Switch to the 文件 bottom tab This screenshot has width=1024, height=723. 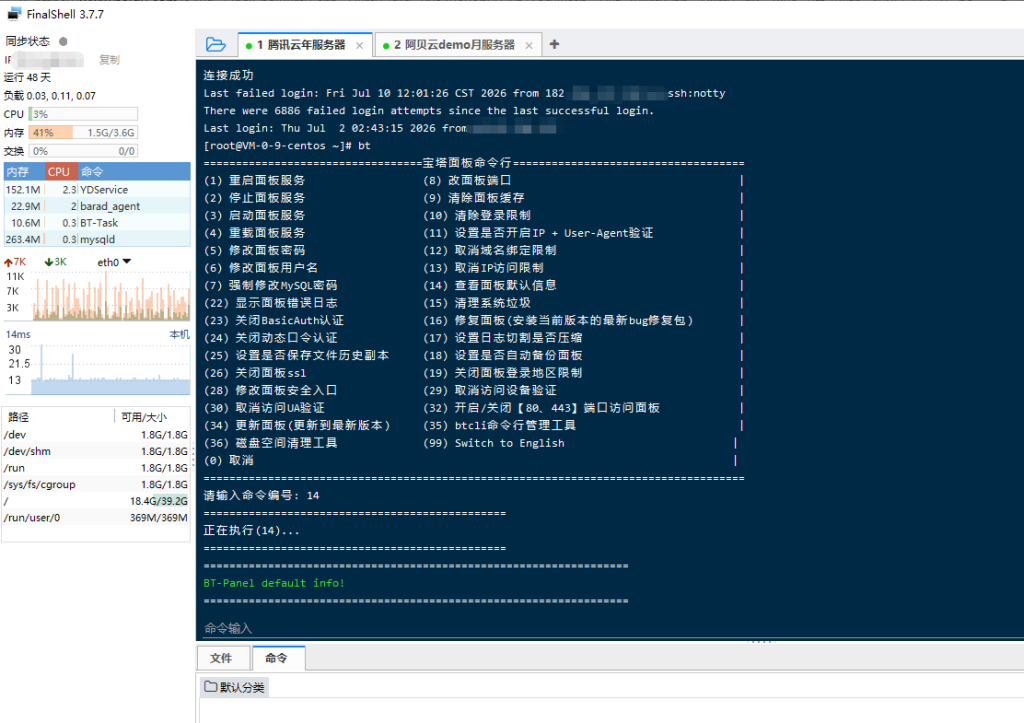click(221, 658)
